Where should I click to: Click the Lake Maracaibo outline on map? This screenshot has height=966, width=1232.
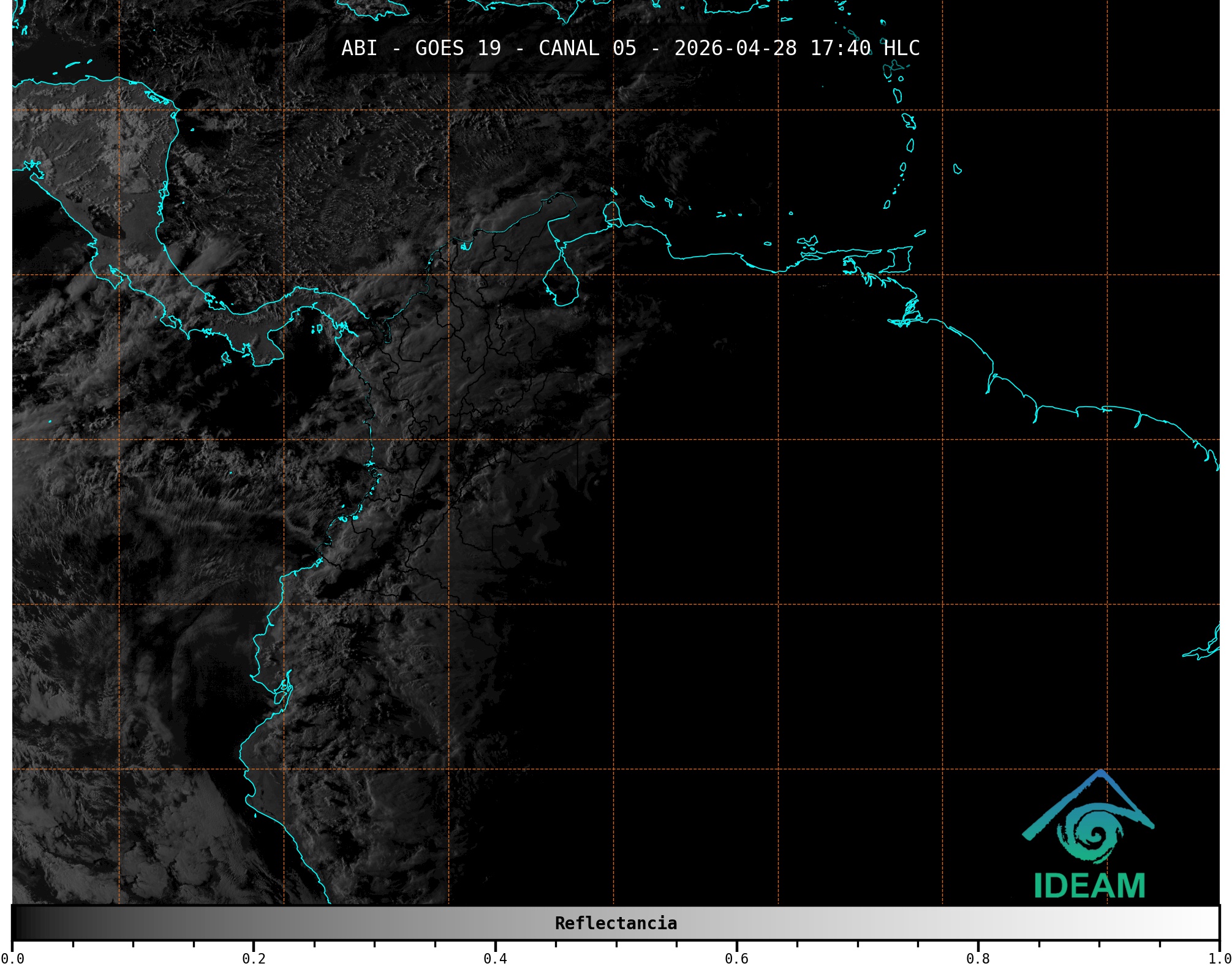tap(561, 283)
